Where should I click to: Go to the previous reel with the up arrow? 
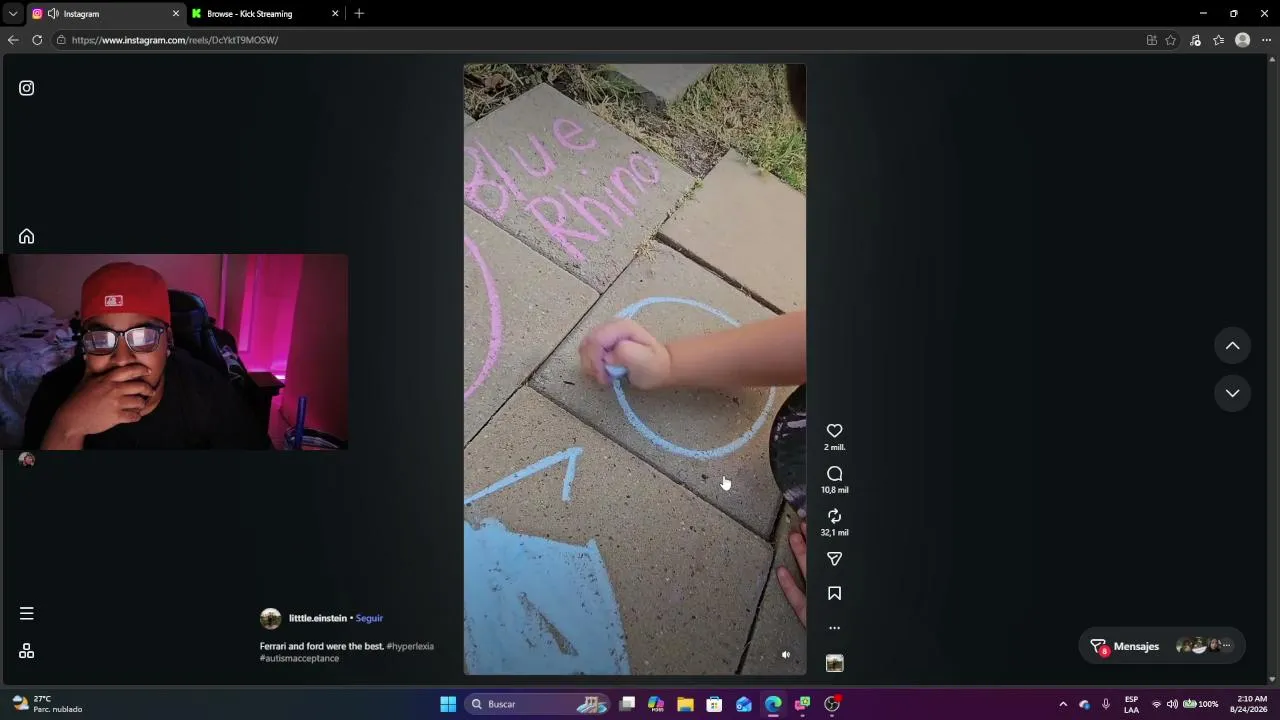1232,345
